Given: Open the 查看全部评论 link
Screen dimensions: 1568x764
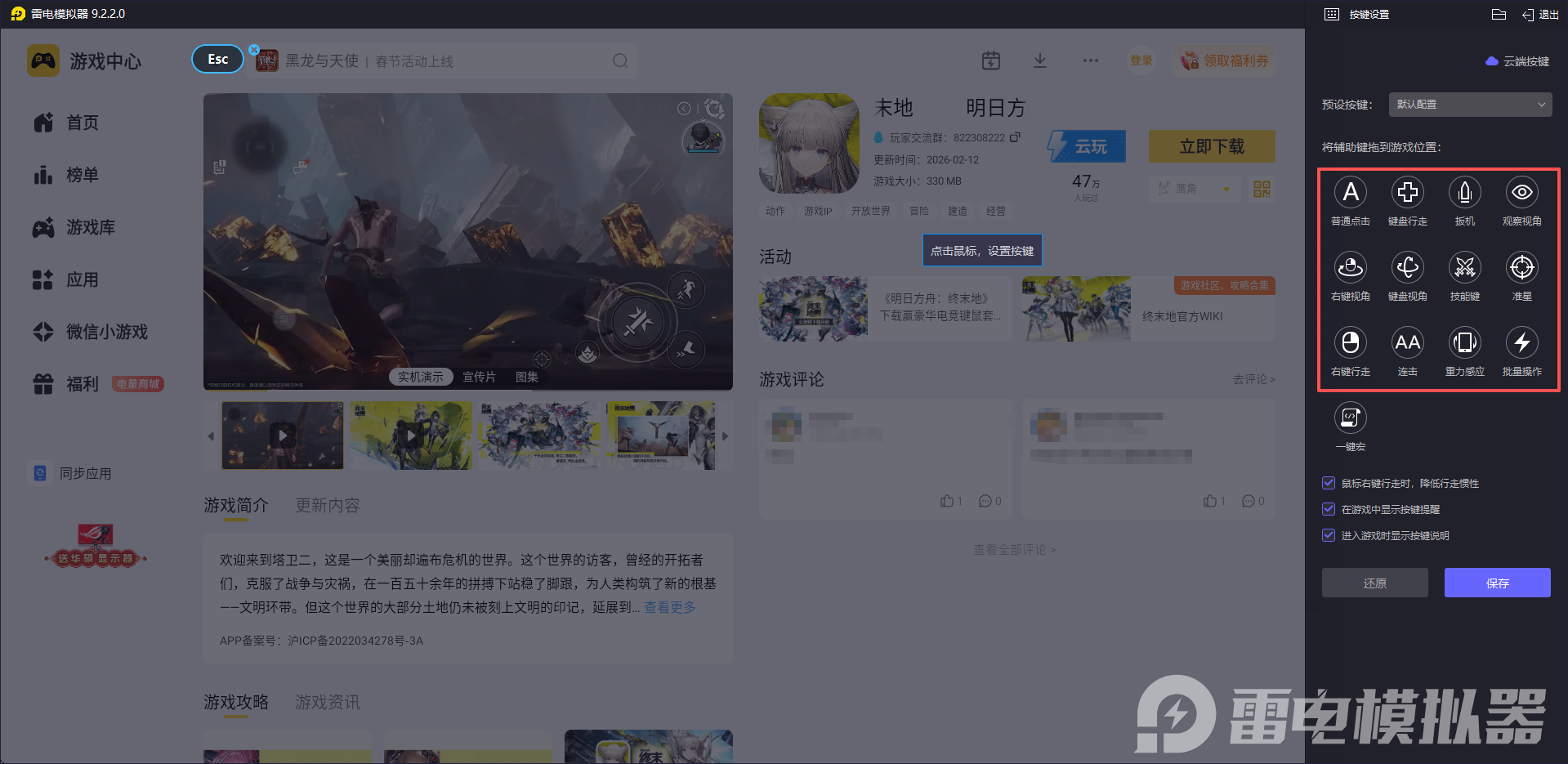Looking at the screenshot, I should (1015, 550).
